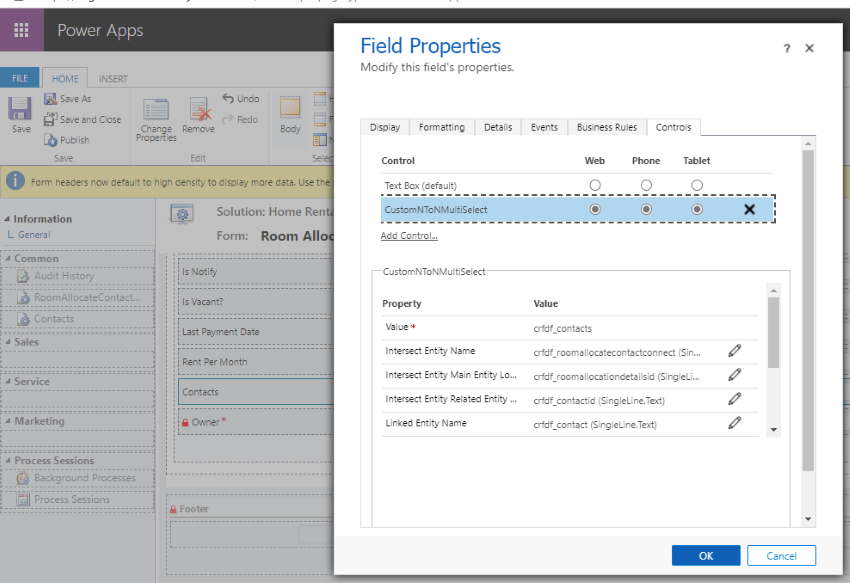Collapse the Common section
This screenshot has height=583, width=850.
point(8,259)
